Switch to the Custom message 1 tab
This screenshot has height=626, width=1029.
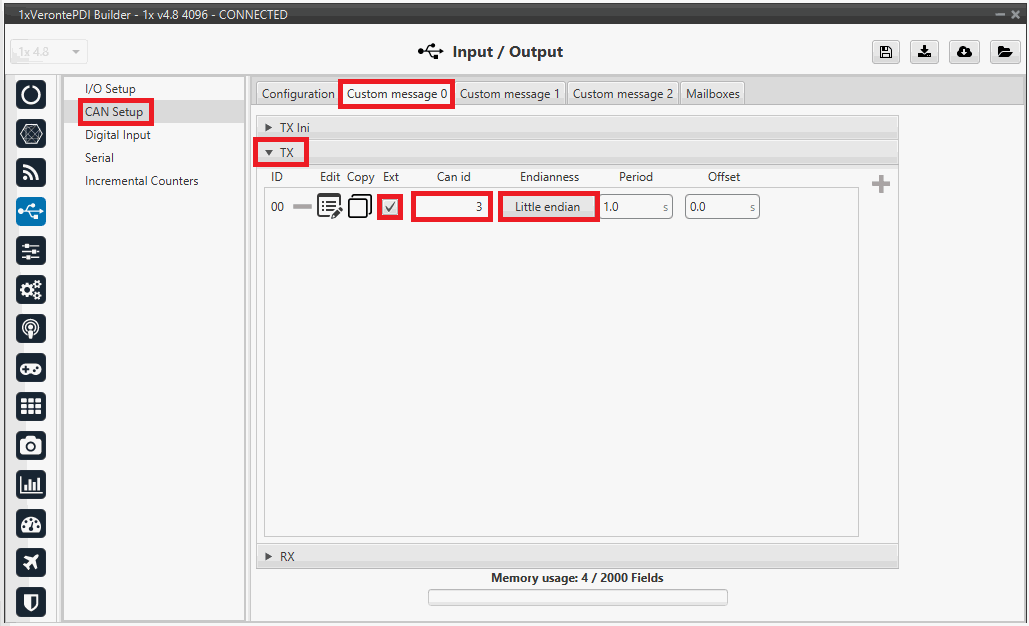(510, 94)
